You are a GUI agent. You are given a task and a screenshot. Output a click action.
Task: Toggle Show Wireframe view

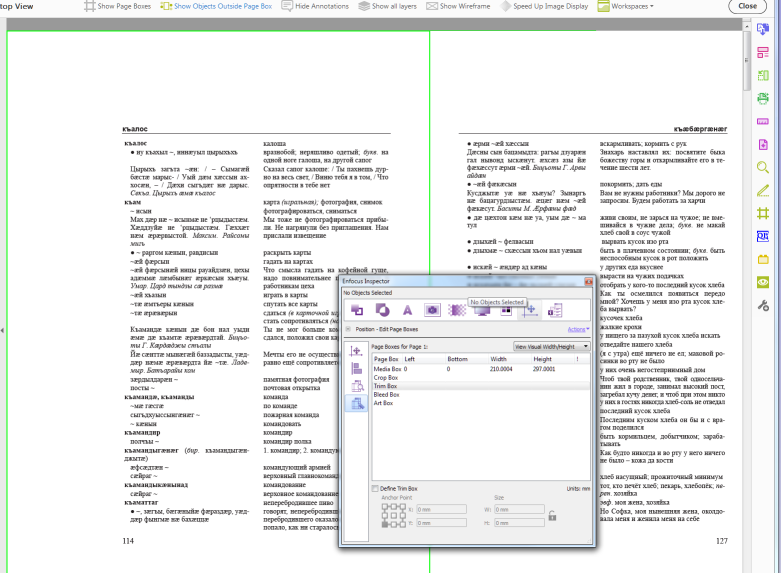pyautogui.click(x=458, y=6)
